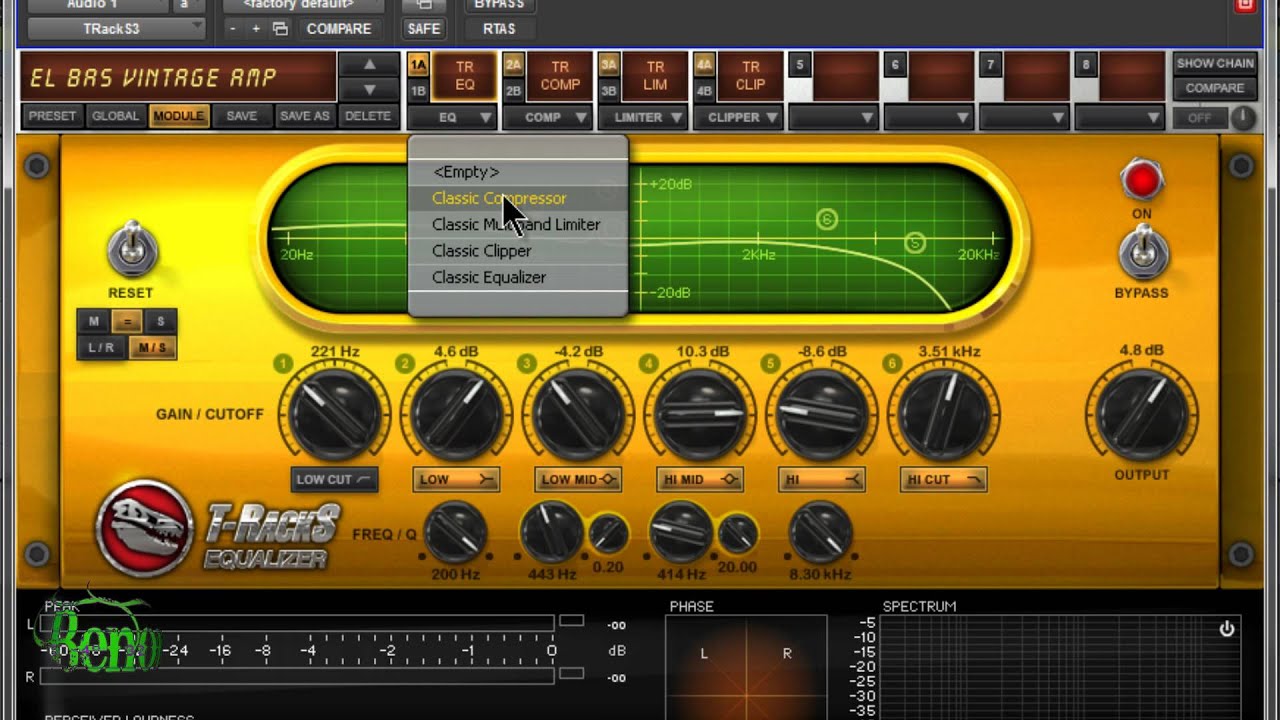Click the minus previous preset button
Viewport: 1280px width, 720px height.
pos(233,29)
